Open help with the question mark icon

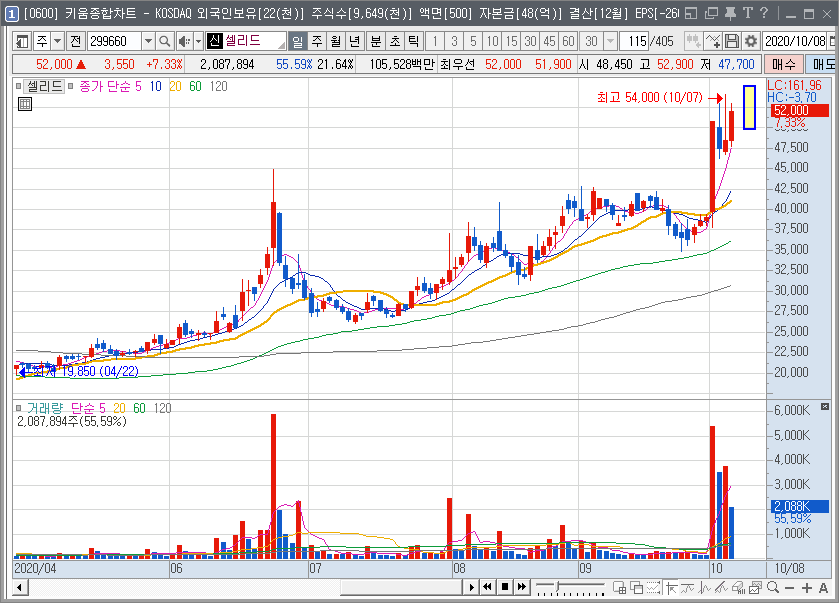(764, 13)
